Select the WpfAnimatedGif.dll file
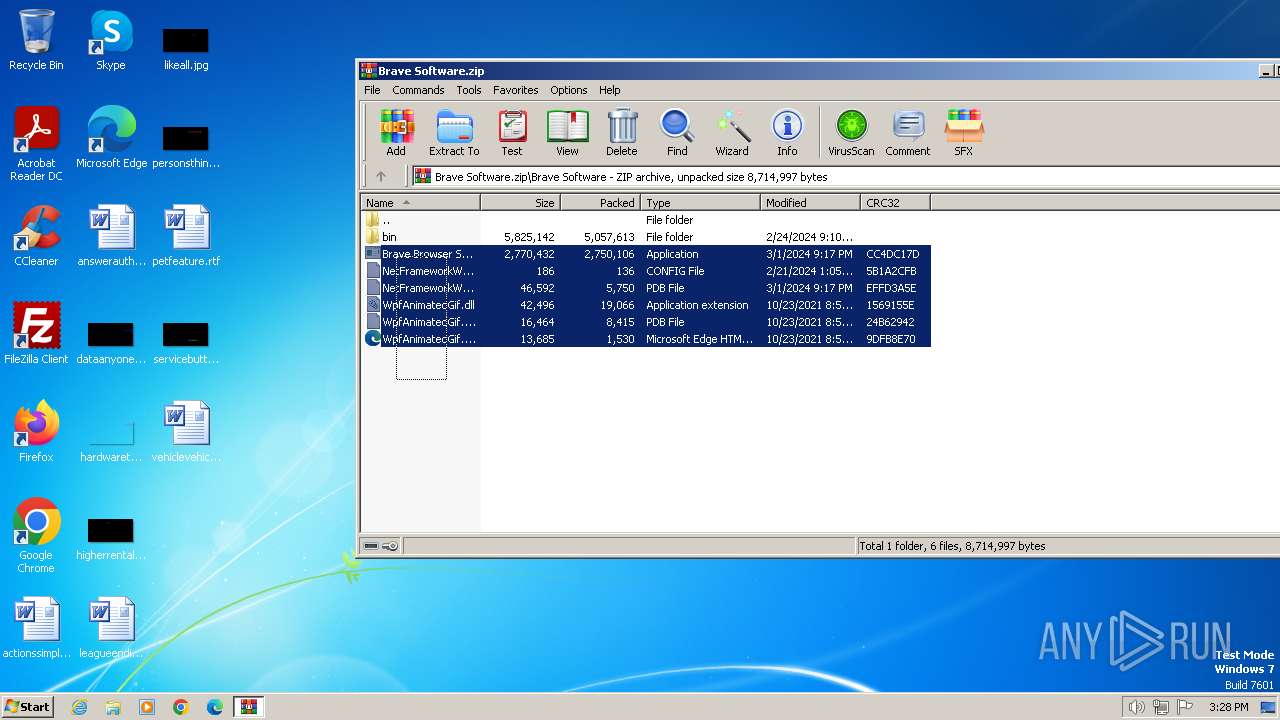Viewport: 1280px width, 720px height. [x=646, y=305]
